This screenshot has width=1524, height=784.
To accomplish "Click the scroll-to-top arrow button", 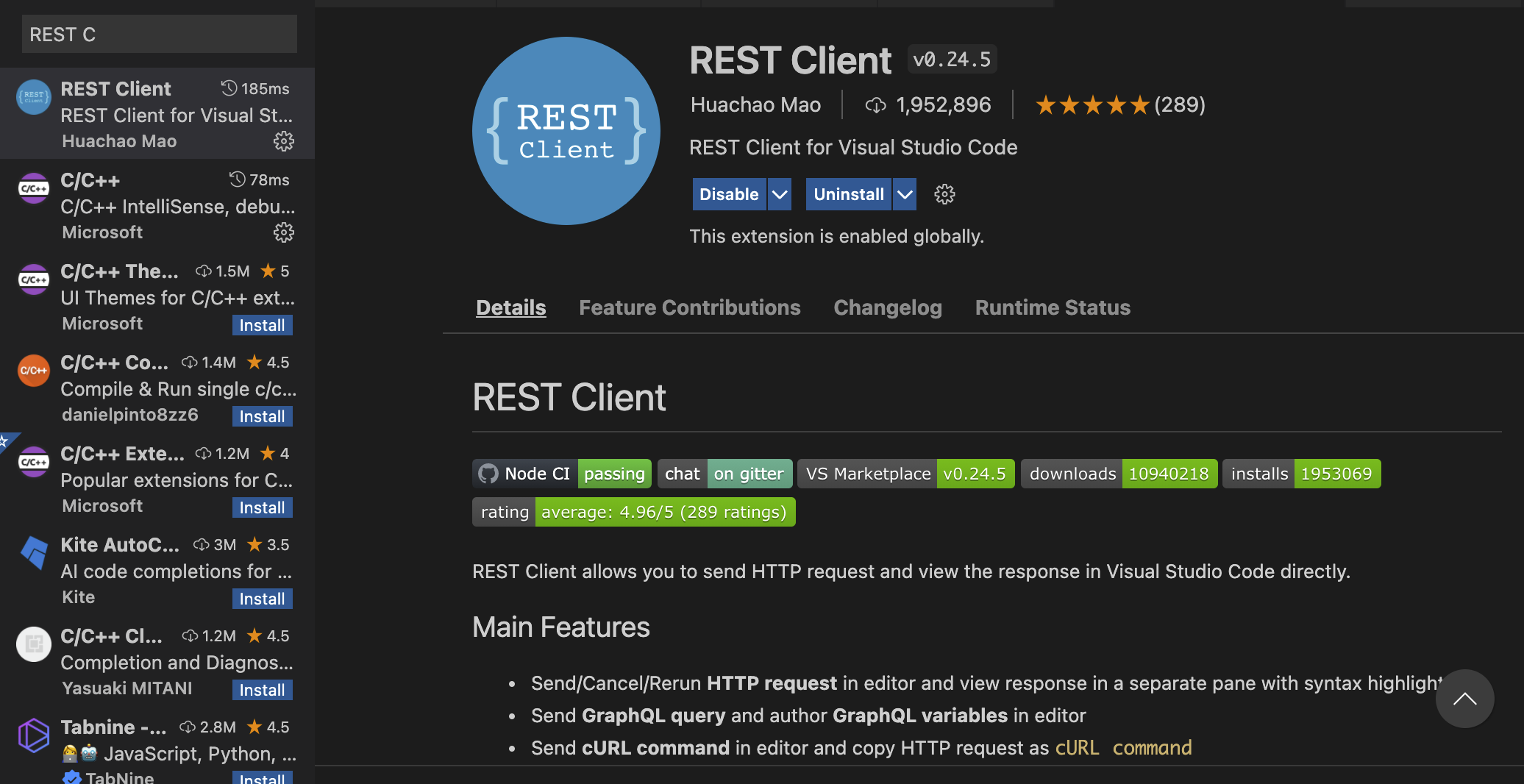I will (1464, 699).
